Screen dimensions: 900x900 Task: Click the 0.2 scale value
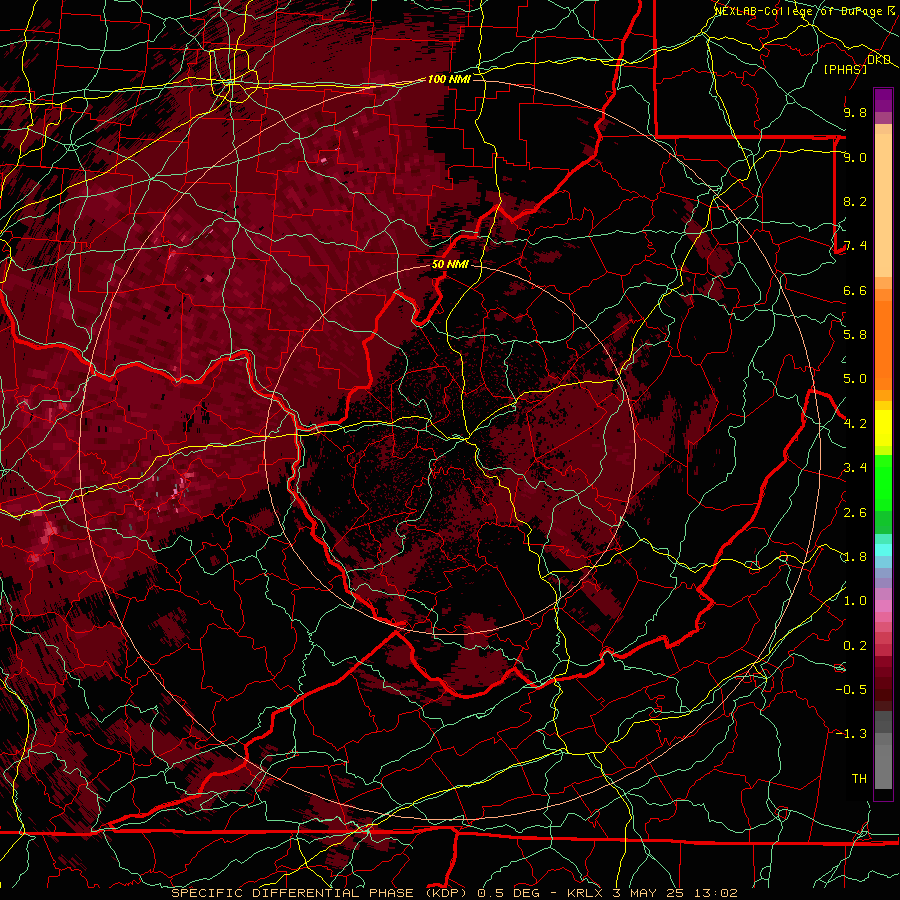[x=855, y=646]
